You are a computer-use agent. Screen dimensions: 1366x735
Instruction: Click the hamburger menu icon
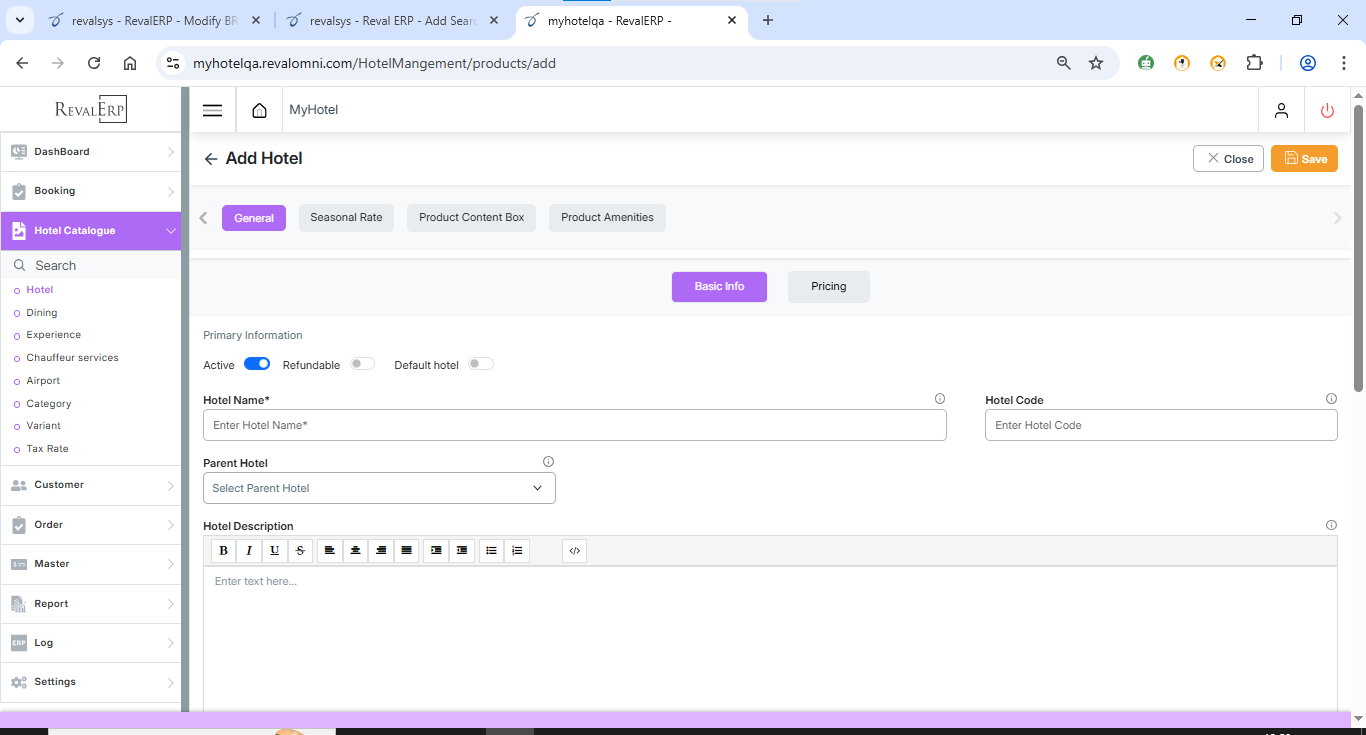212,110
